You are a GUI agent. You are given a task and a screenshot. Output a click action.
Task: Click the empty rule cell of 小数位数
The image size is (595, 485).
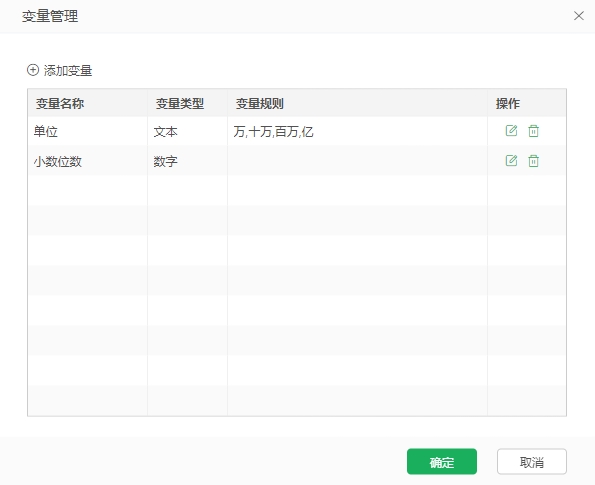tap(357, 161)
